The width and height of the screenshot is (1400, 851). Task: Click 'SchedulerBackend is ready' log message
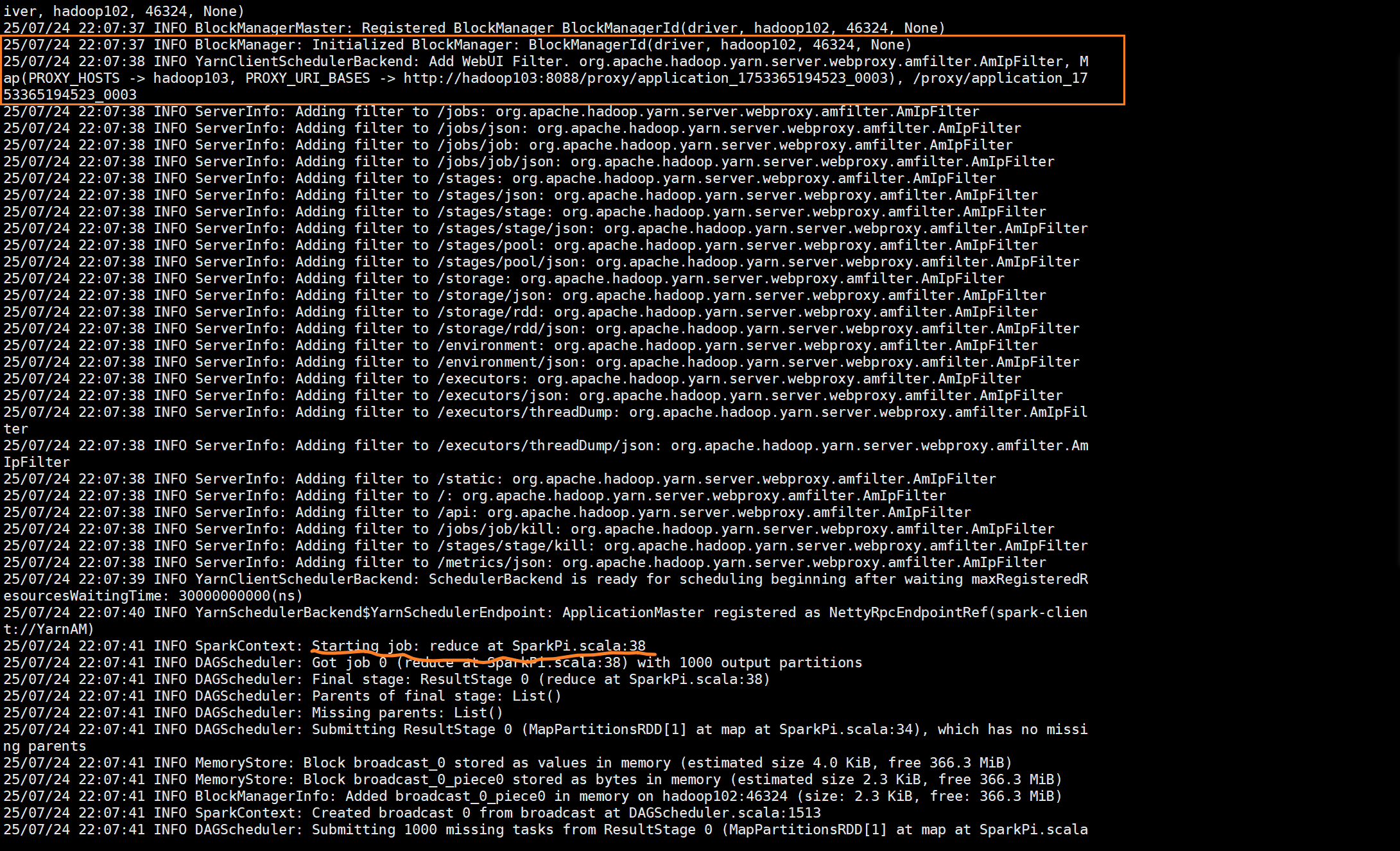[533, 579]
